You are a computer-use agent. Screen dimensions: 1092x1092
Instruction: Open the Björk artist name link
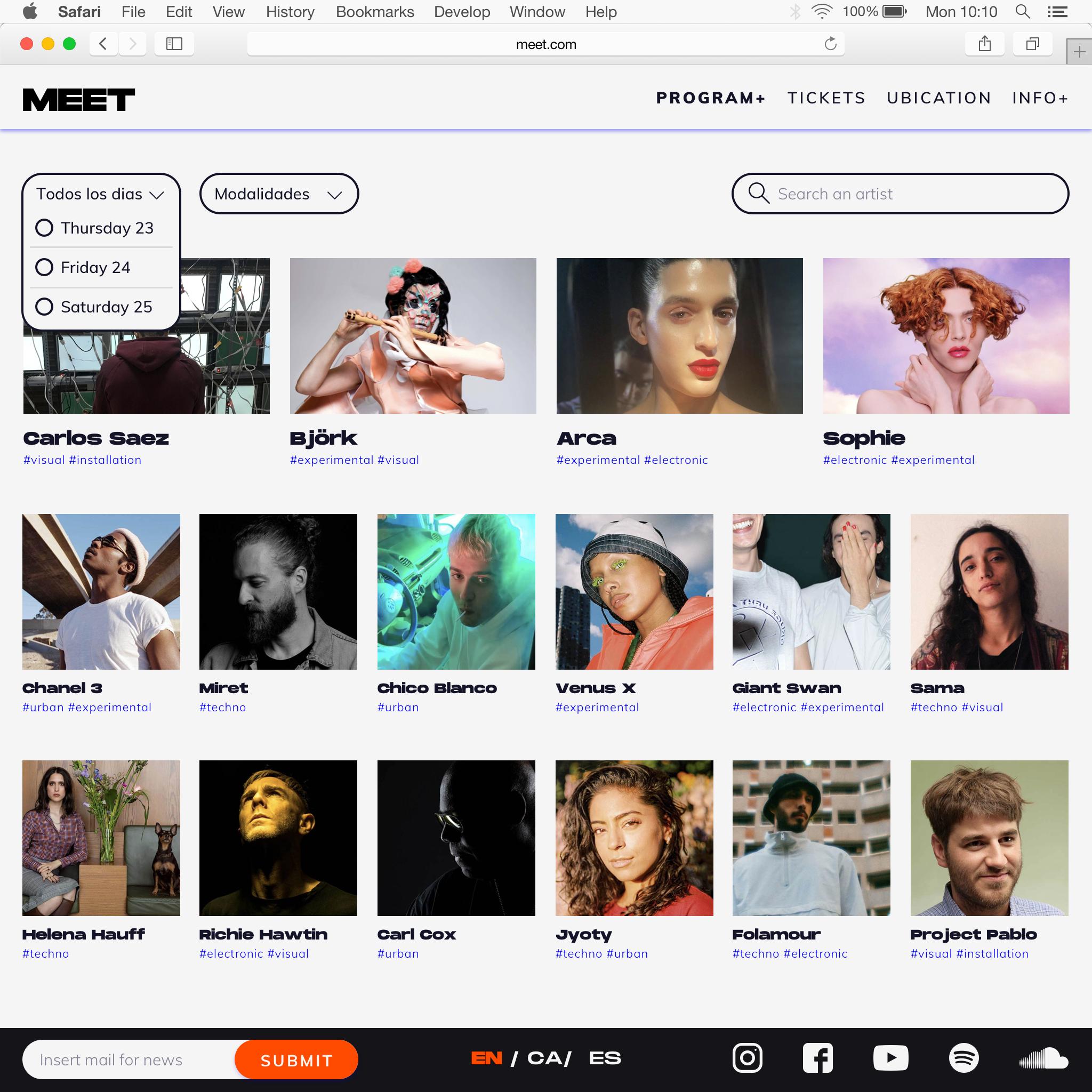(323, 438)
